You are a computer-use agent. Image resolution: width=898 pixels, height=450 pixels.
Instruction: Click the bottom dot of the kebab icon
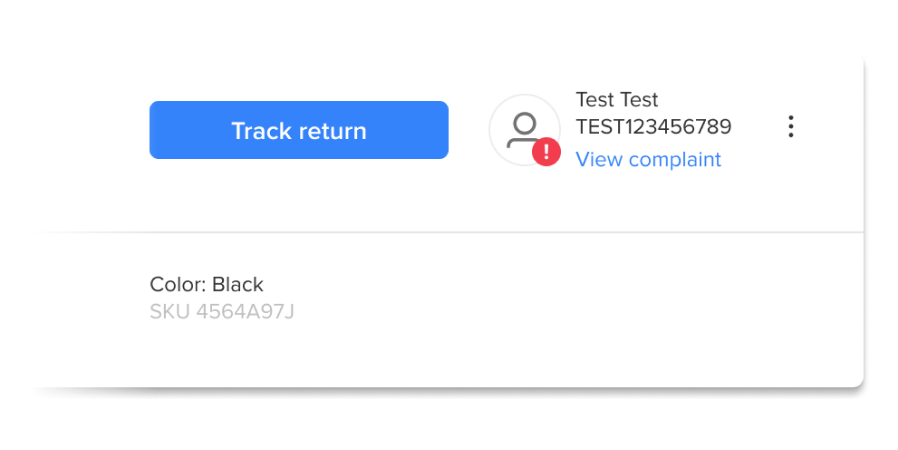click(791, 136)
